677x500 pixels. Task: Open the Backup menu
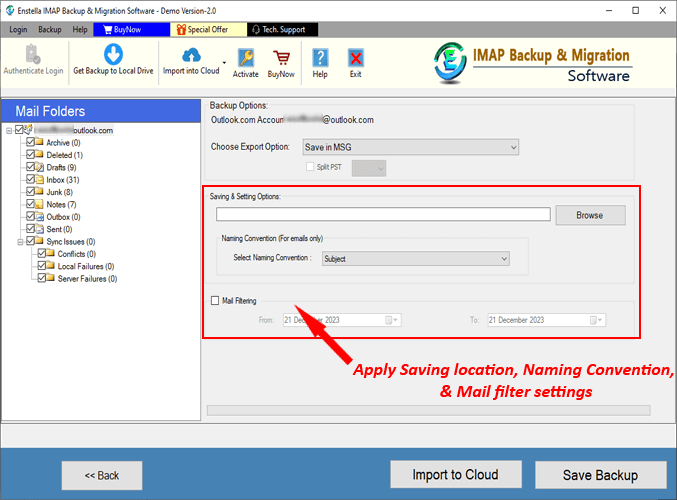pyautogui.click(x=50, y=30)
